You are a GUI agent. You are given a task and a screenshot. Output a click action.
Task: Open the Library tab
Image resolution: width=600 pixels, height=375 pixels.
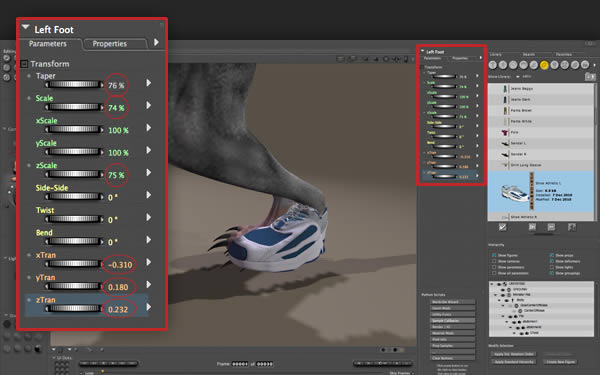[496, 54]
